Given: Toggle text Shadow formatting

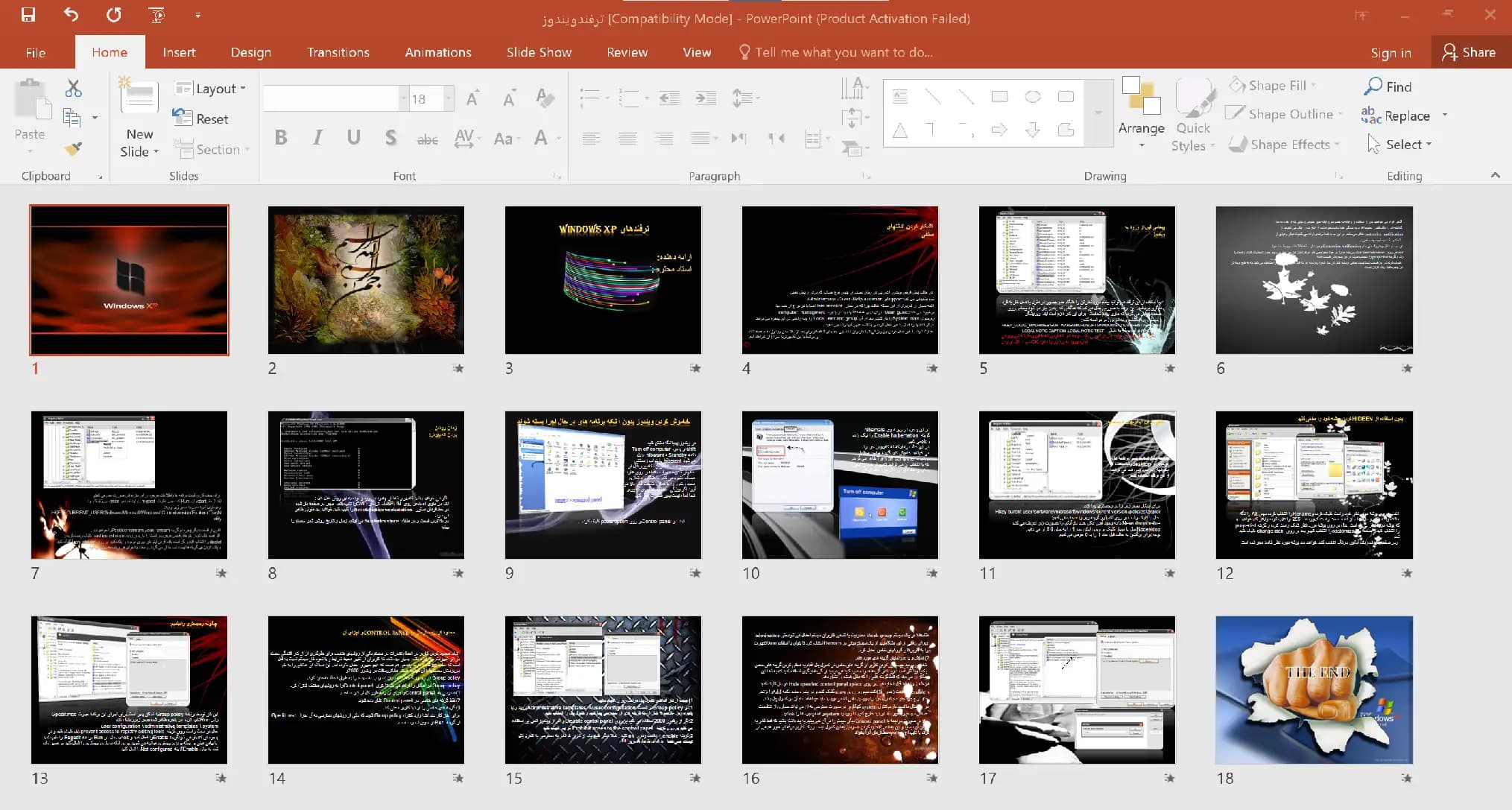Looking at the screenshot, I should pyautogui.click(x=390, y=138).
